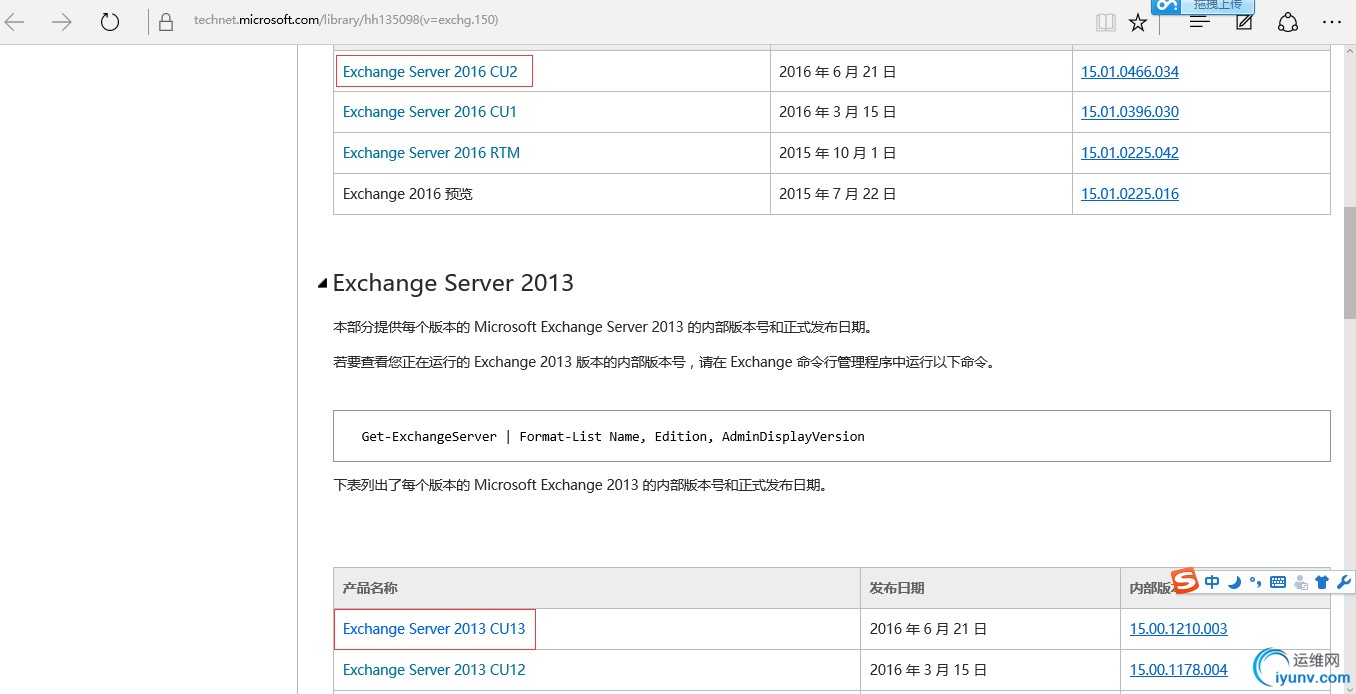Screen dimensions: 1356x694
Task: Toggle Sogou Chinese/English mode button
Action: [x=1212, y=582]
